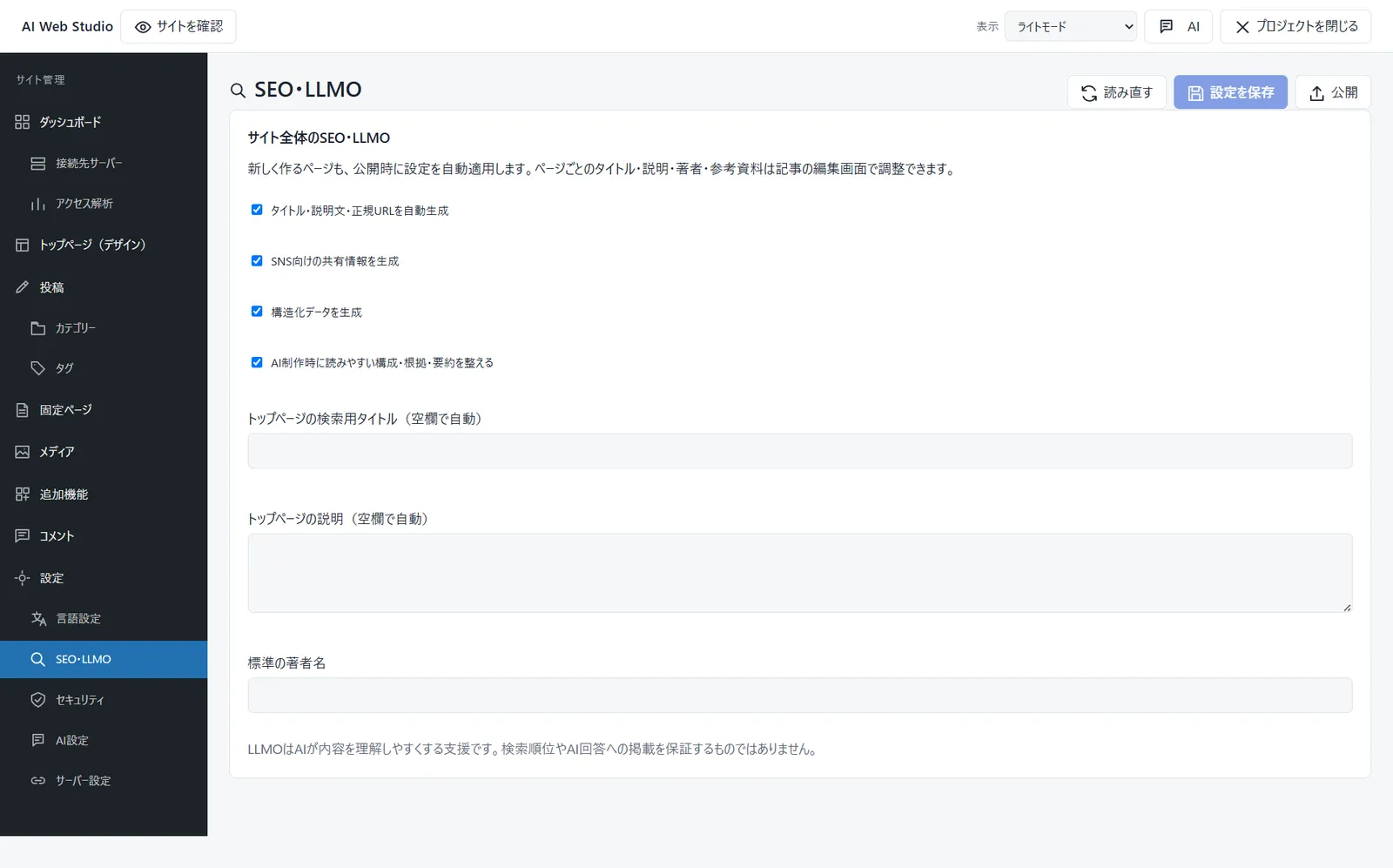This screenshot has width=1393, height=868.
Task: Disable AI制作時に読みやすい構成・根拠・要約を整える checkbox
Action: (x=257, y=362)
